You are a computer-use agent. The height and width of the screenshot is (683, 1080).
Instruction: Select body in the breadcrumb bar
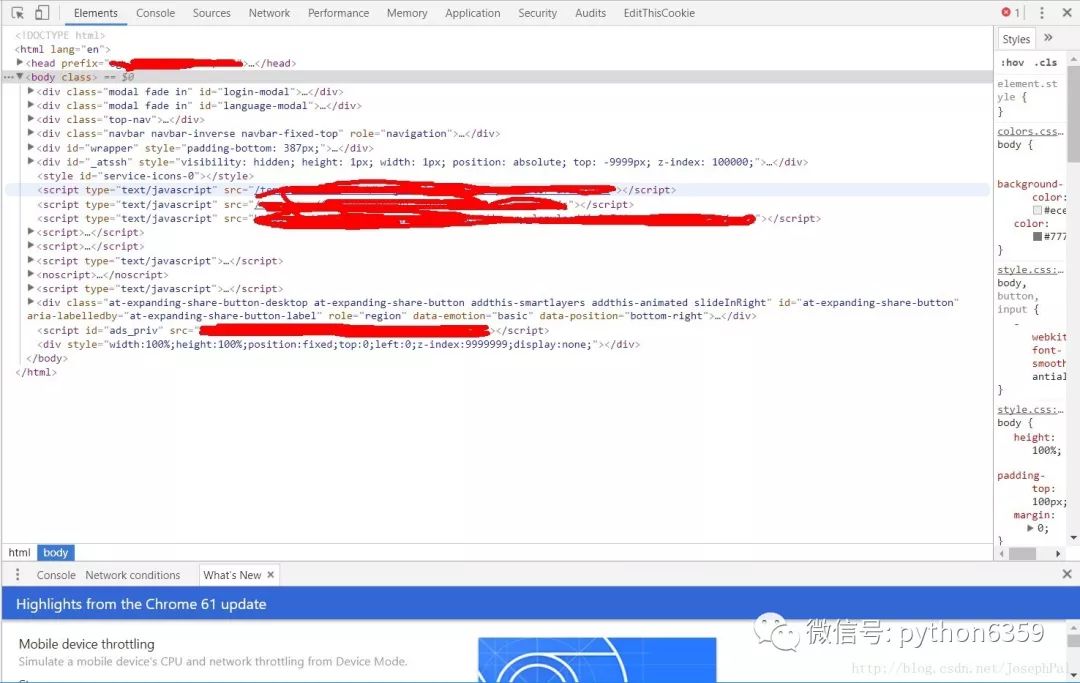point(55,552)
